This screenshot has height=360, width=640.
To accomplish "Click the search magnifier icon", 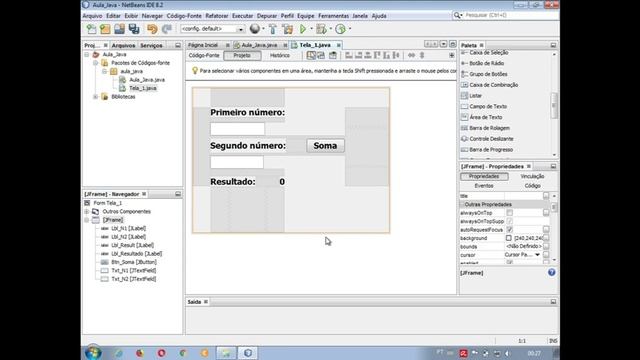I will [458, 15].
